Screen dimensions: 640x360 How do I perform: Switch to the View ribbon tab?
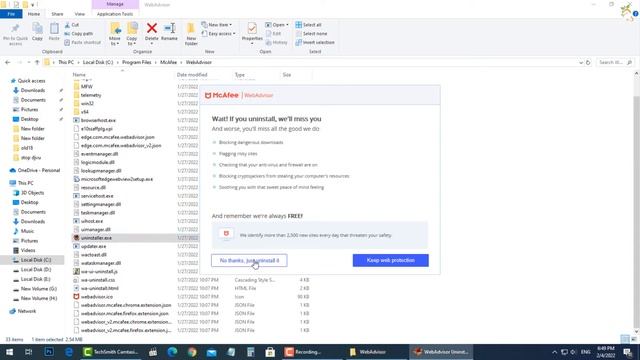click(80, 14)
